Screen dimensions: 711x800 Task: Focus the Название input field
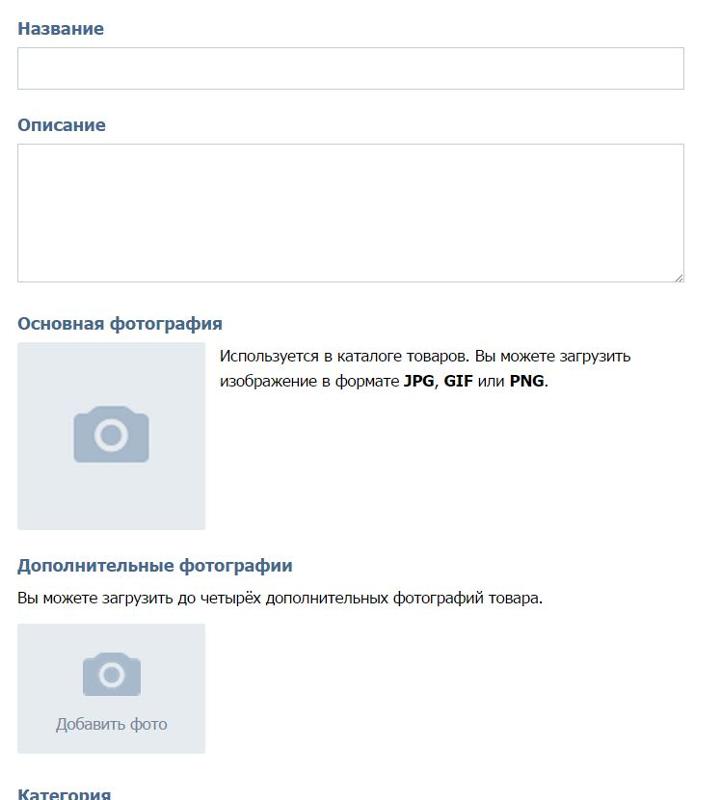click(x=350, y=68)
